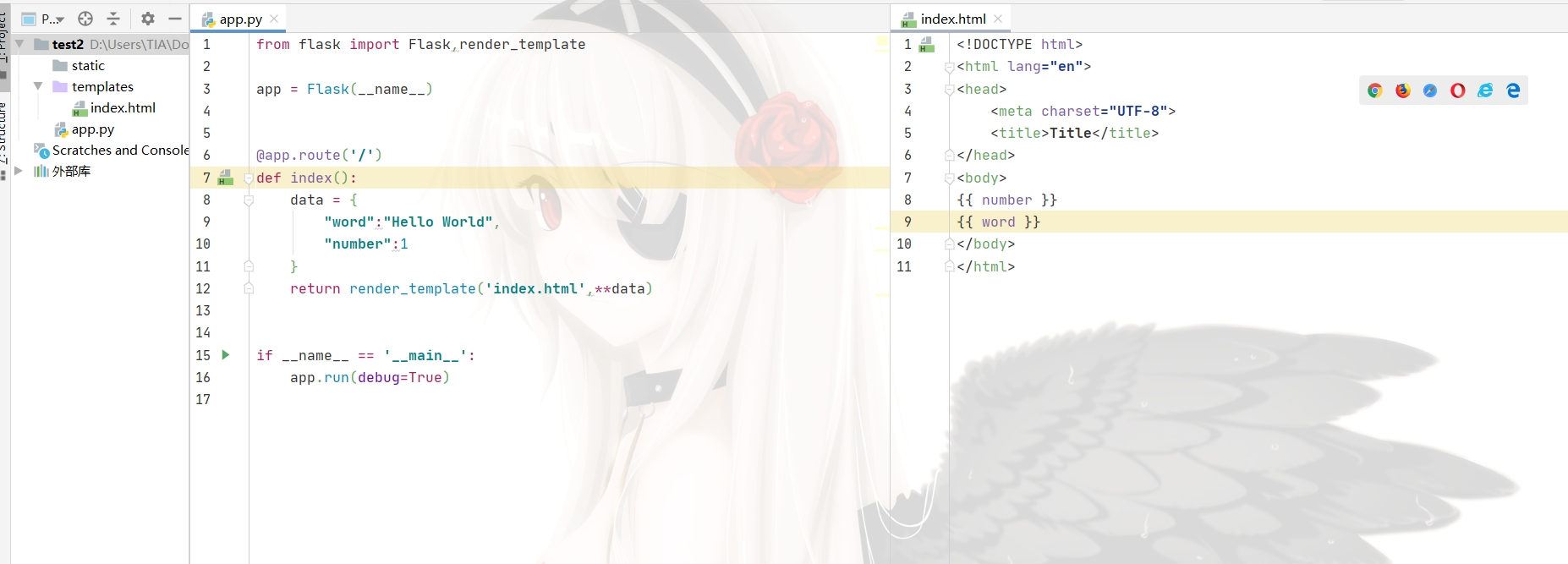This screenshot has width=1568, height=564.
Task: Run the script using green gutter arrow
Action: pyautogui.click(x=226, y=355)
